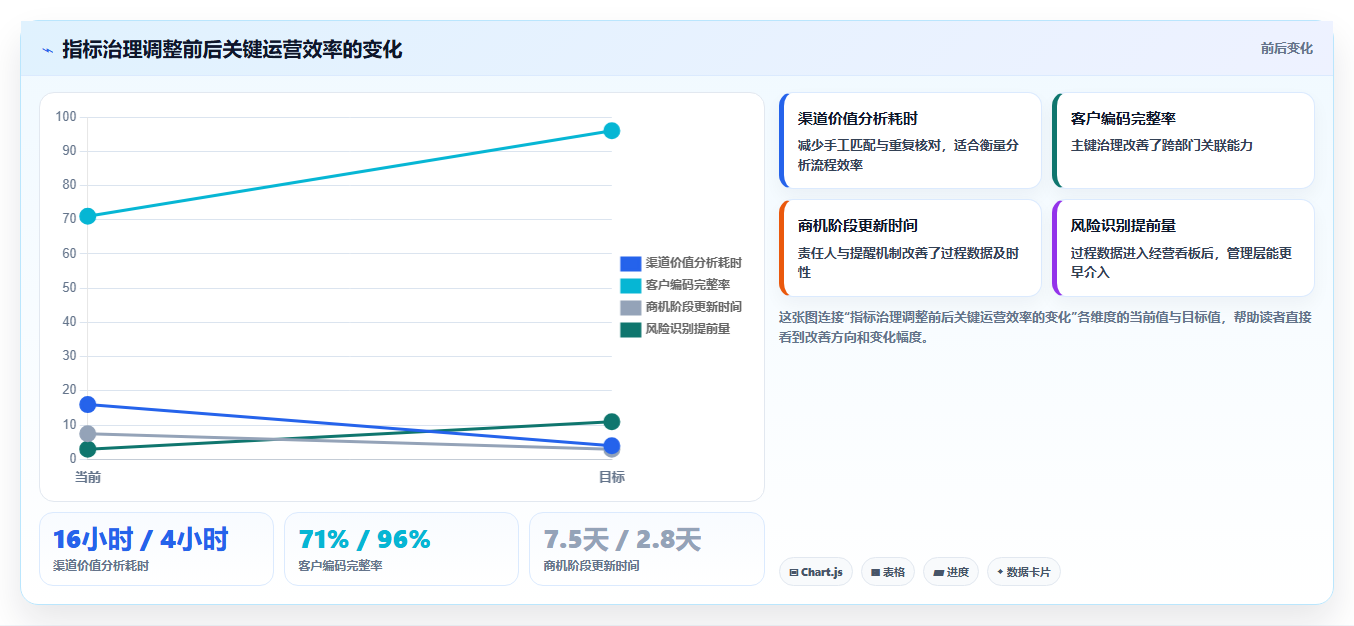1354x626 pixels.
Task: Select the 渠道价值分析耗时 point at 当前 (16)
Action: (x=88, y=405)
